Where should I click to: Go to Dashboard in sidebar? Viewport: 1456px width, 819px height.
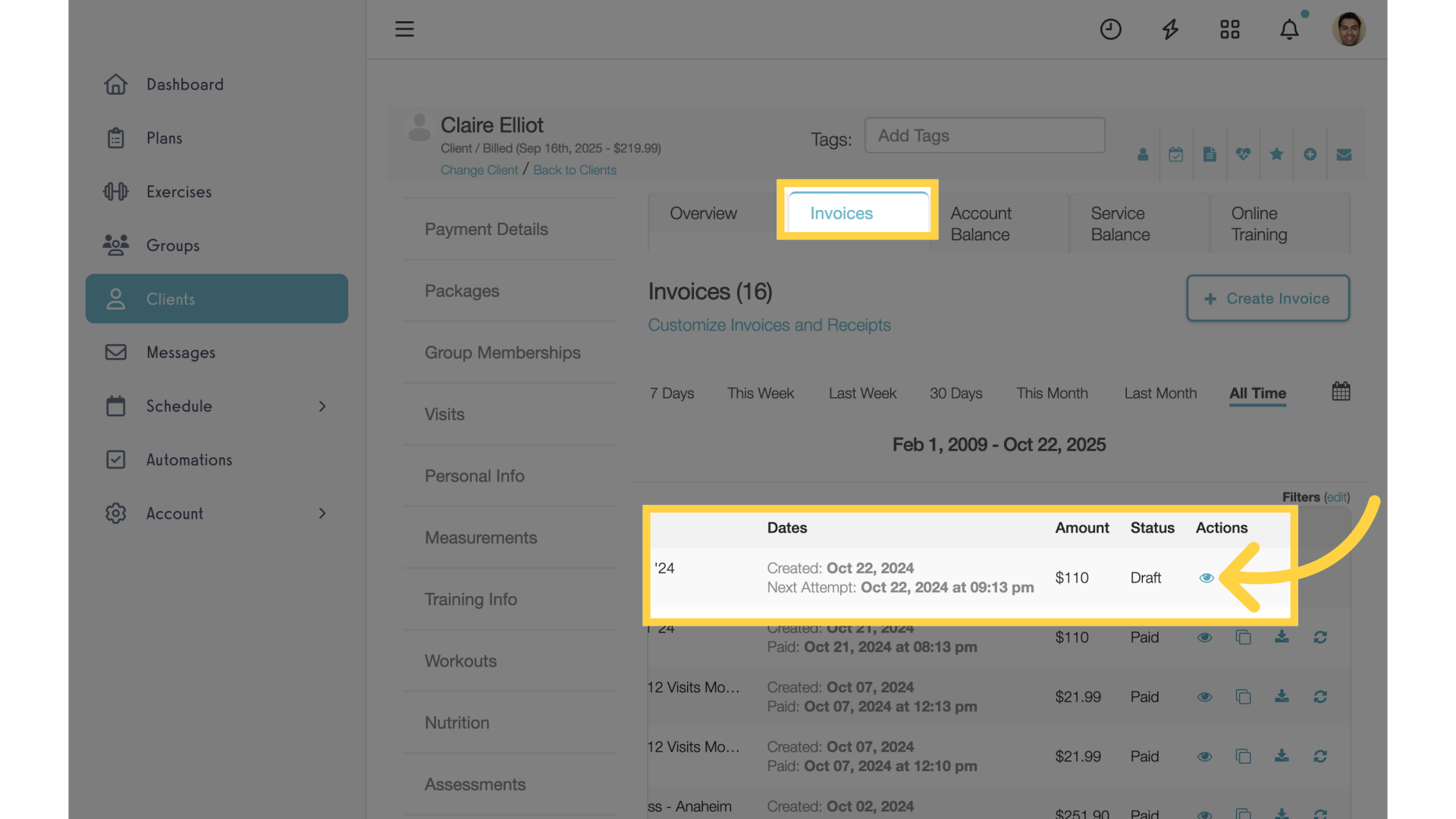click(217, 84)
